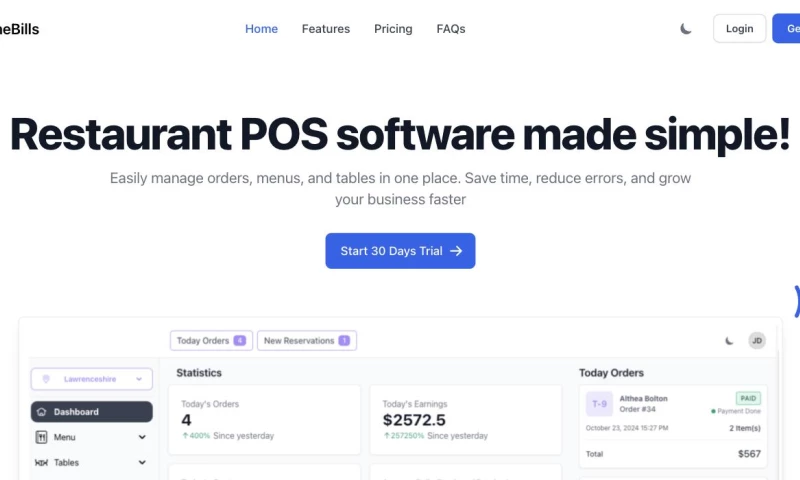Select the New Reservations tab in preview
Image resolution: width=800 pixels, height=480 pixels.
(307, 341)
